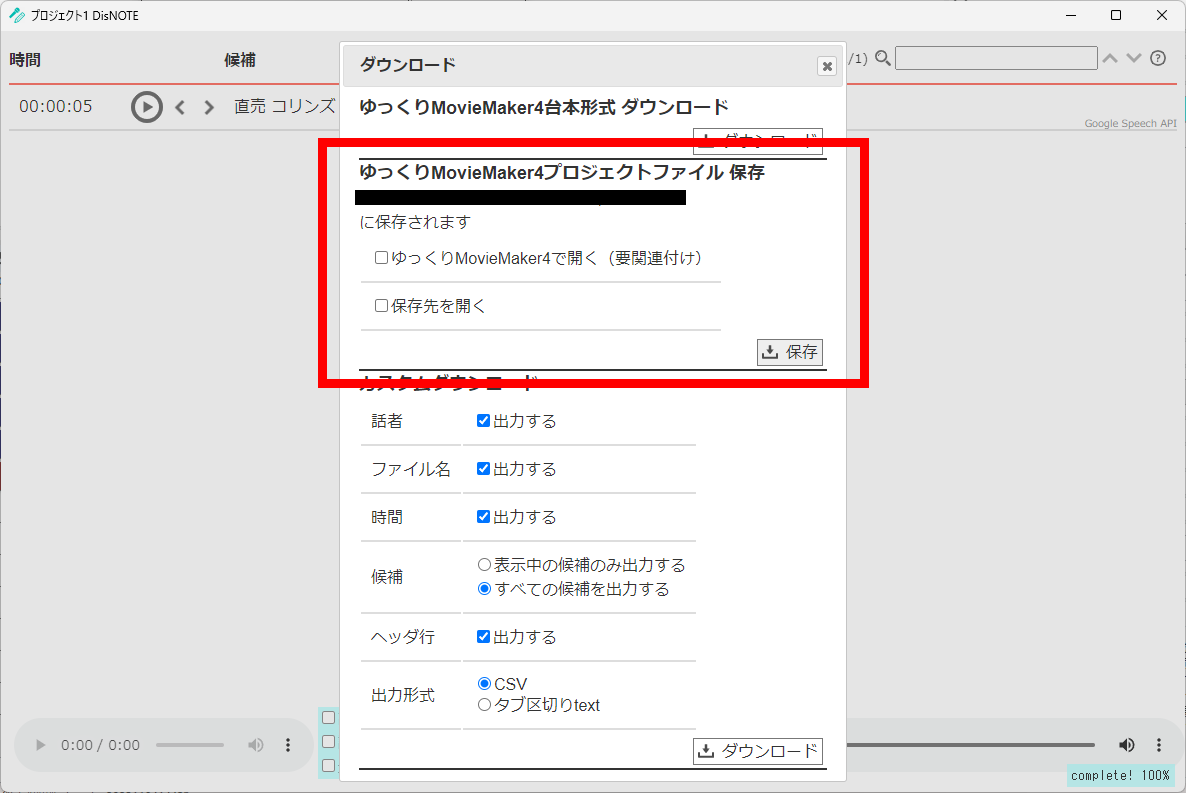Open the help question mark icon
1186x793 pixels.
tap(1158, 58)
